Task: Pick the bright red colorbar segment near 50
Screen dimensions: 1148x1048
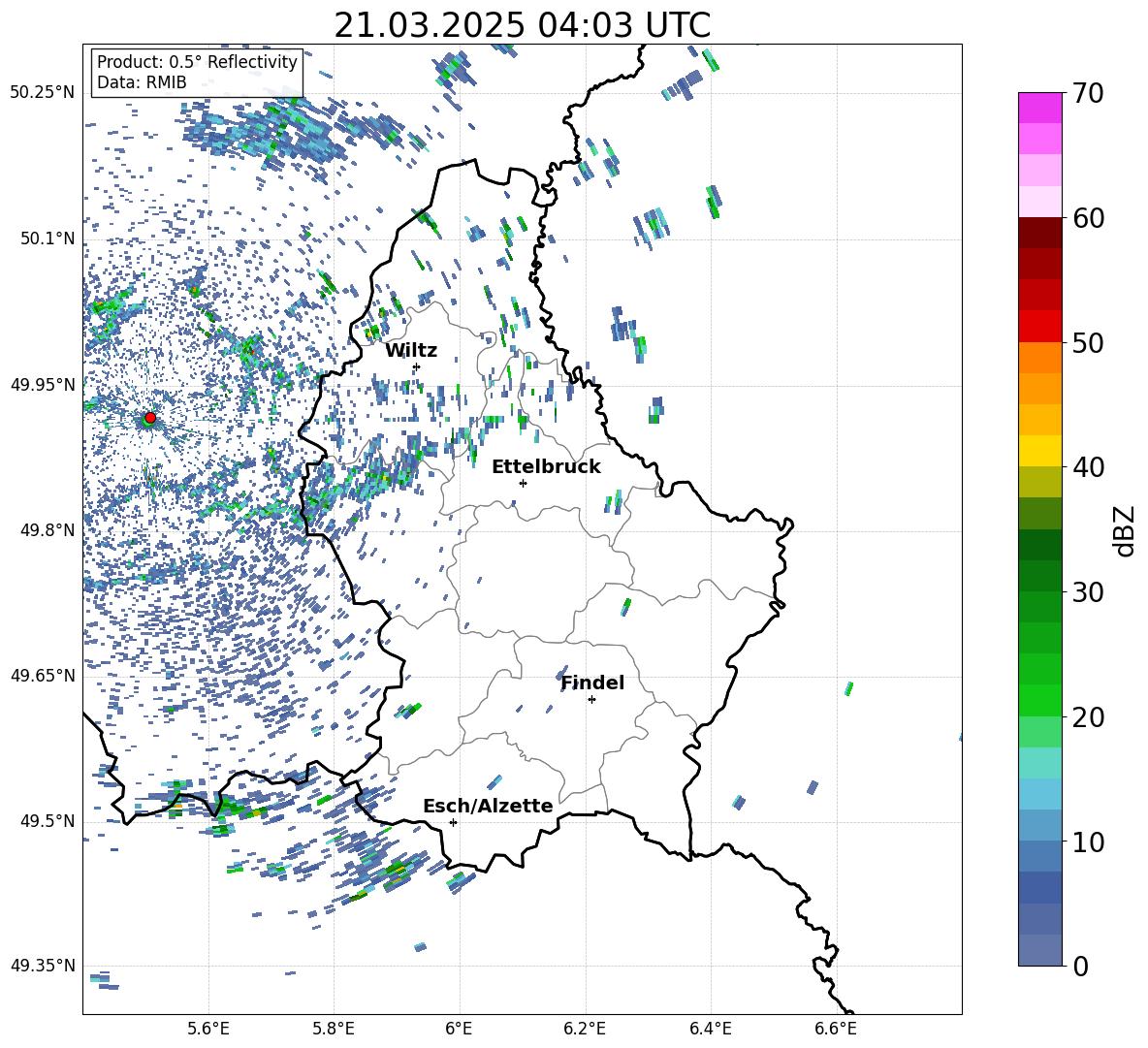Action: [1039, 327]
